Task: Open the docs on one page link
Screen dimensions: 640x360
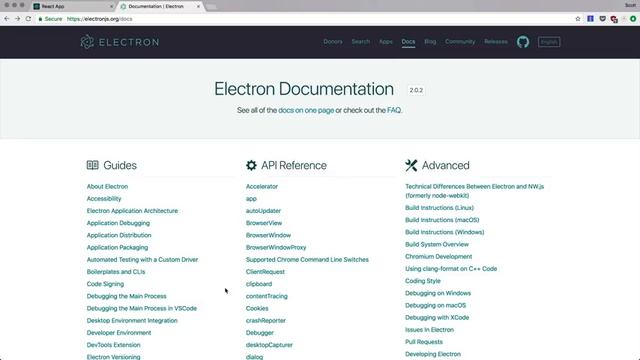Action: tap(306, 110)
